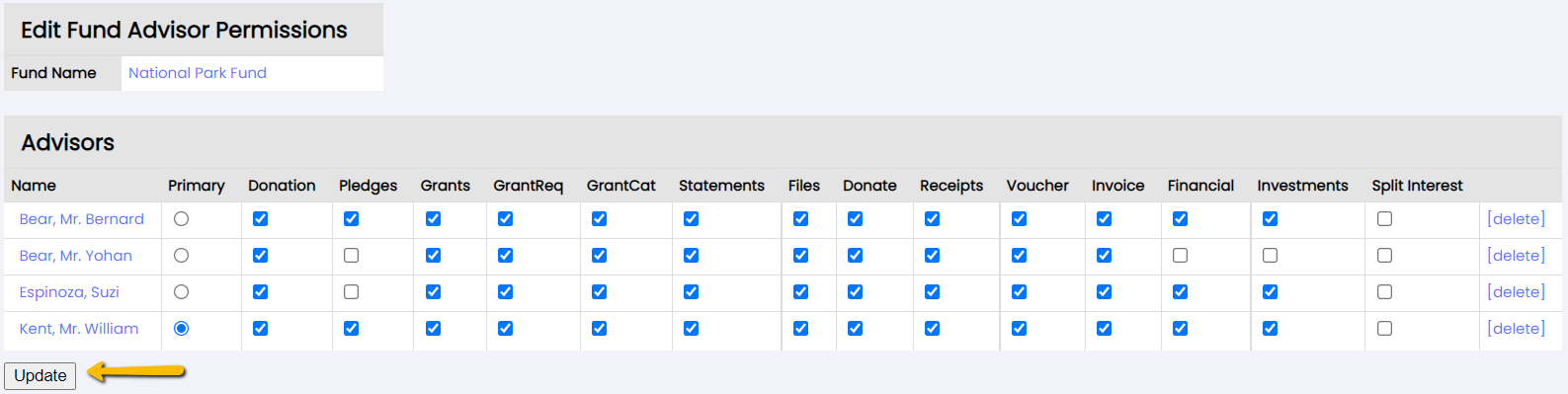Uncheck Grants for Kent, Mr. William

tap(433, 329)
